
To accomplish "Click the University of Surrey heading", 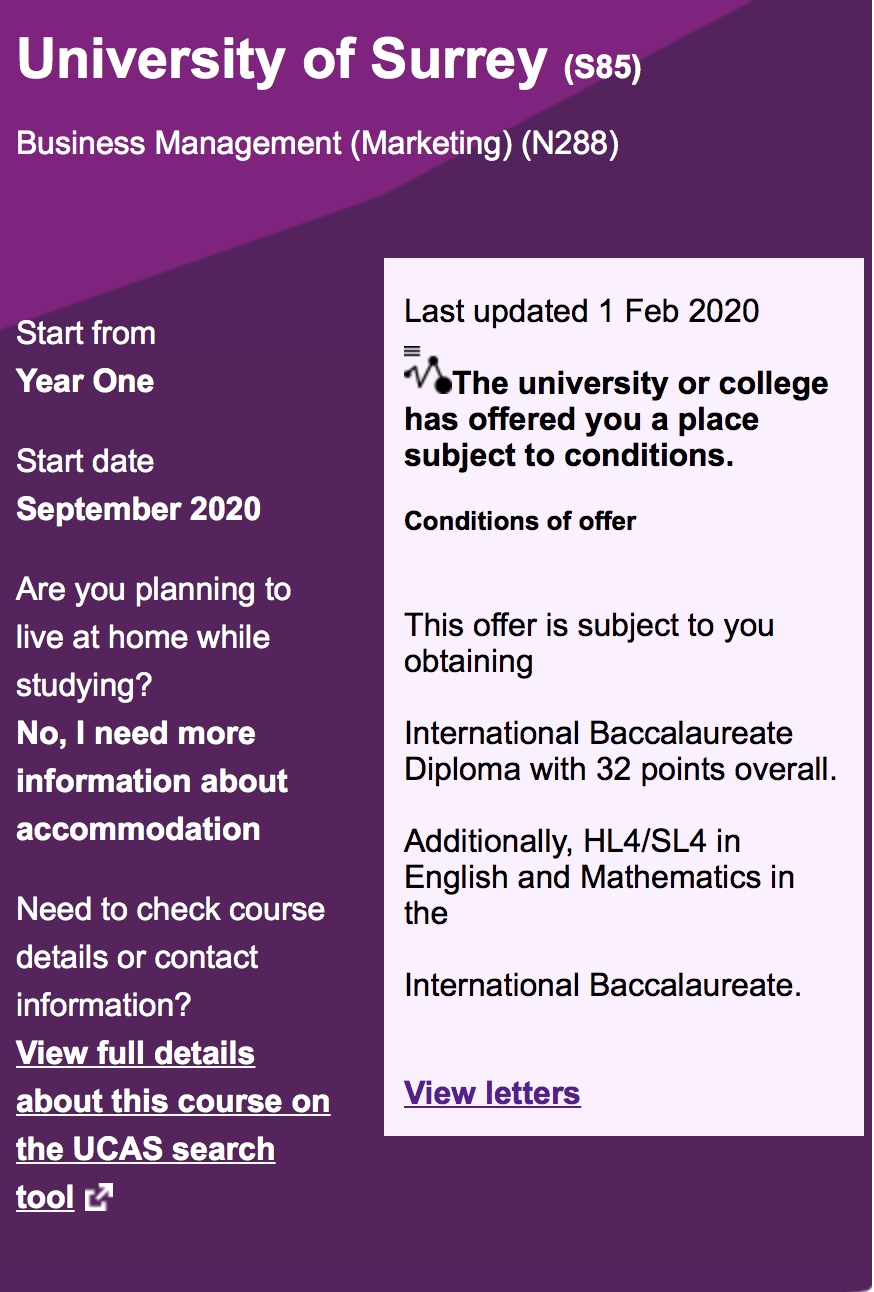I will (283, 60).
